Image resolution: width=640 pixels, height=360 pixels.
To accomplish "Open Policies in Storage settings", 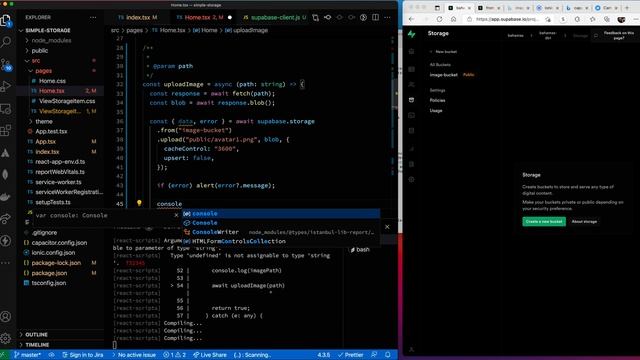I will (x=437, y=100).
